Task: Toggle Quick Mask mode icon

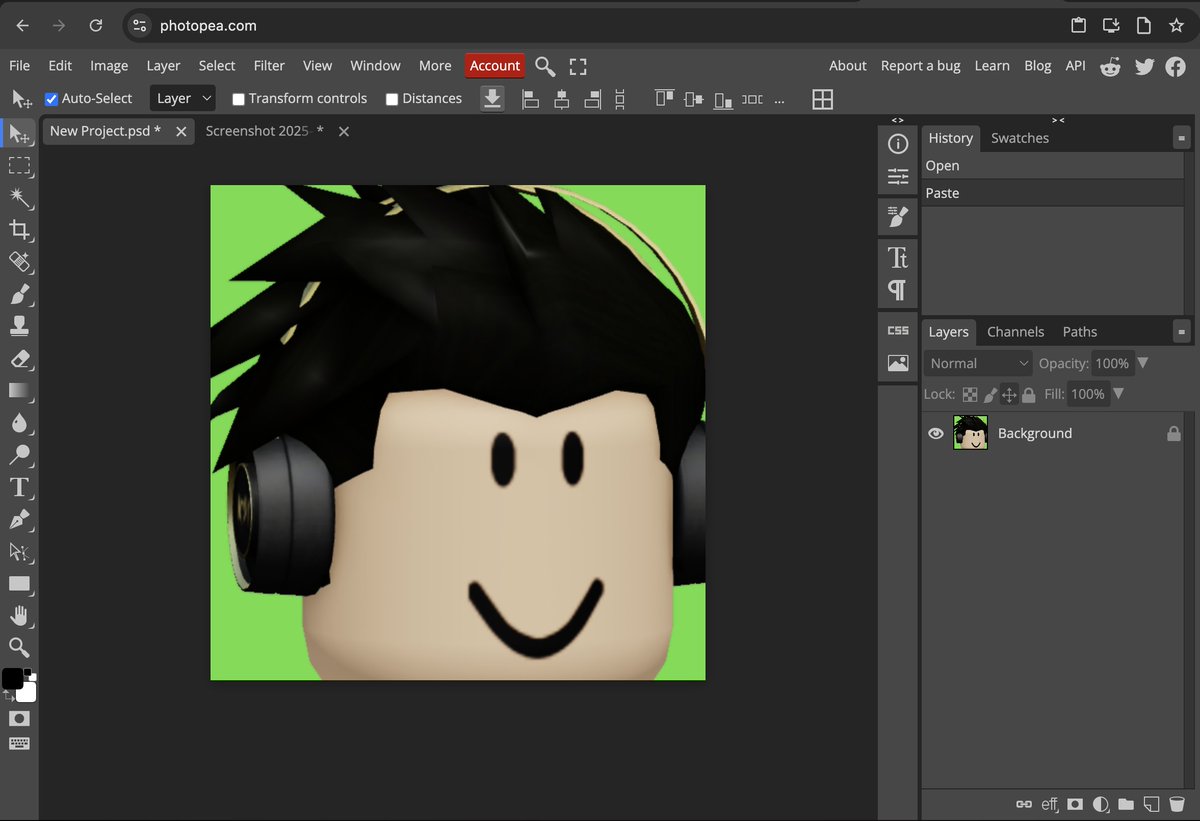Action: tap(19, 718)
